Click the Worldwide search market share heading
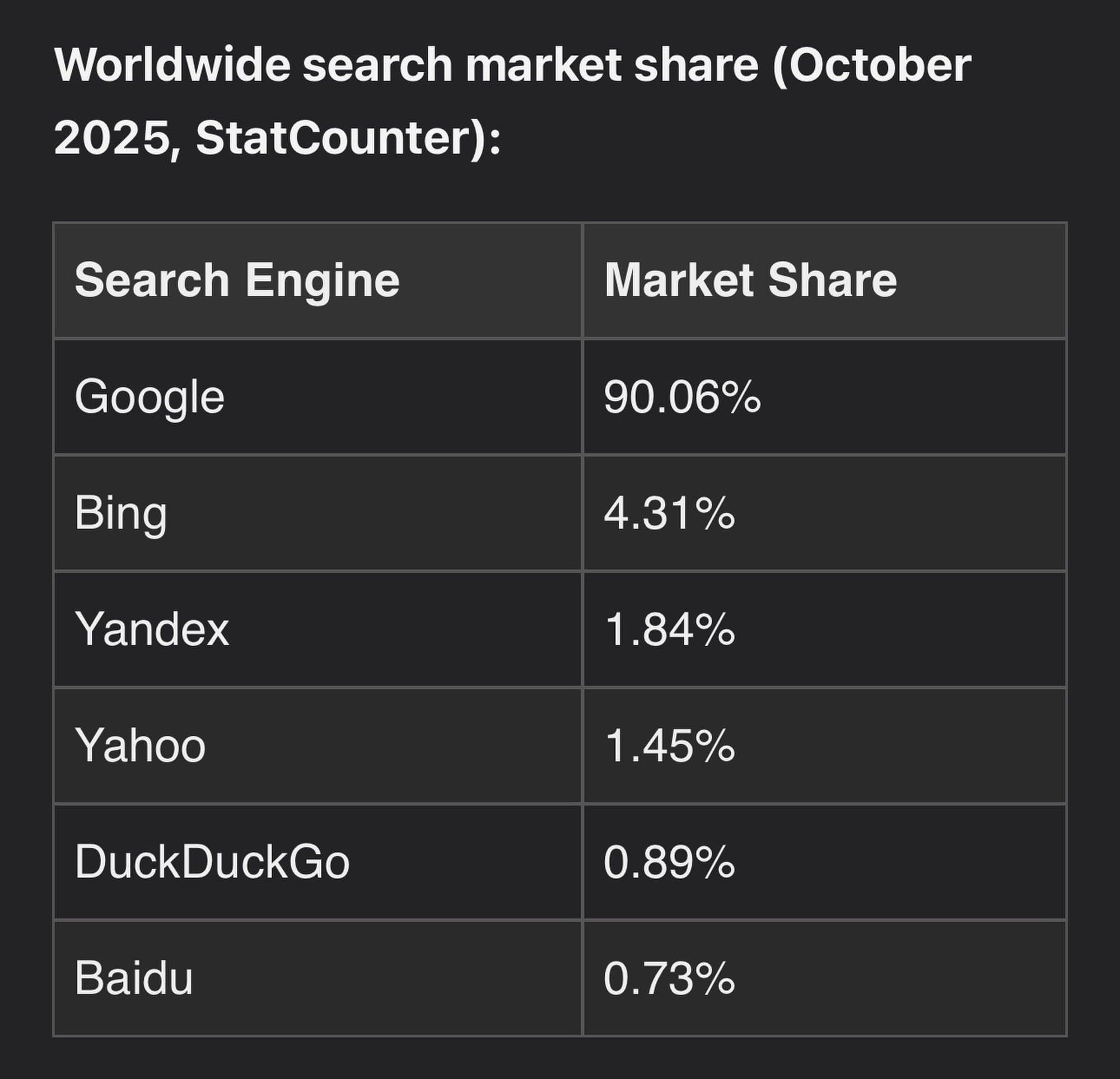1120x1079 pixels. [x=512, y=102]
